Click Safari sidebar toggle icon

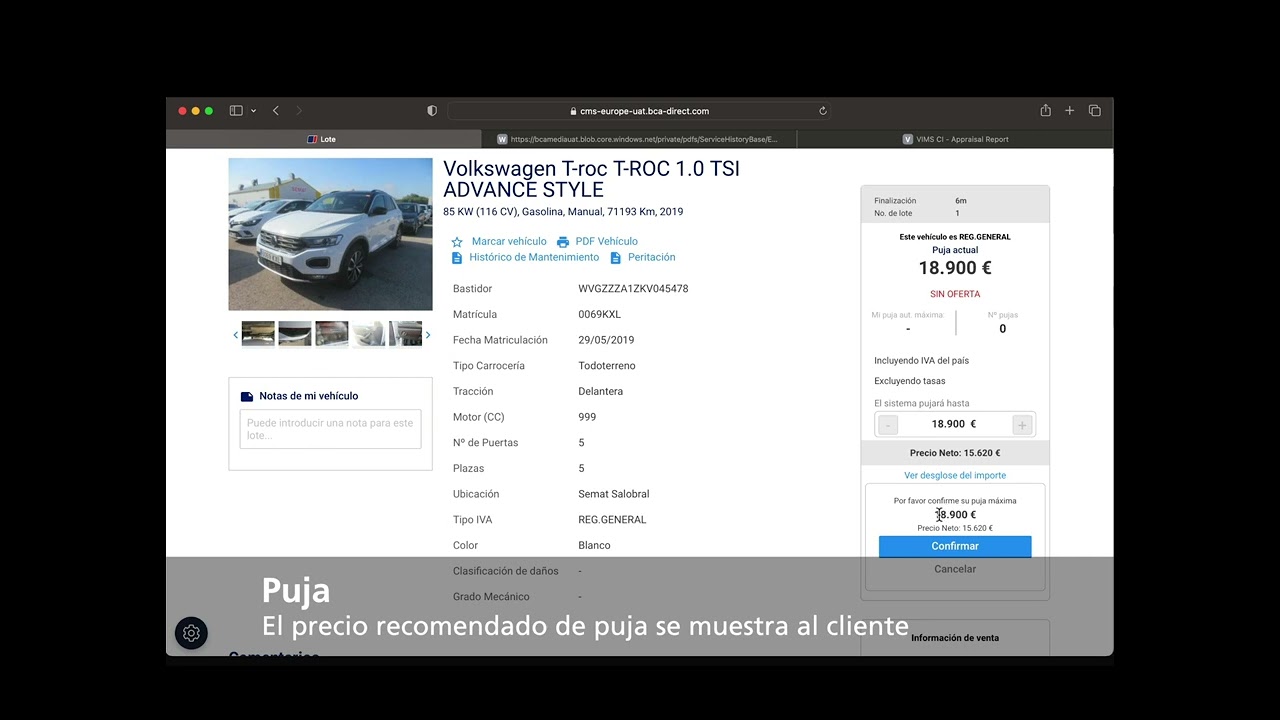[x=236, y=111]
